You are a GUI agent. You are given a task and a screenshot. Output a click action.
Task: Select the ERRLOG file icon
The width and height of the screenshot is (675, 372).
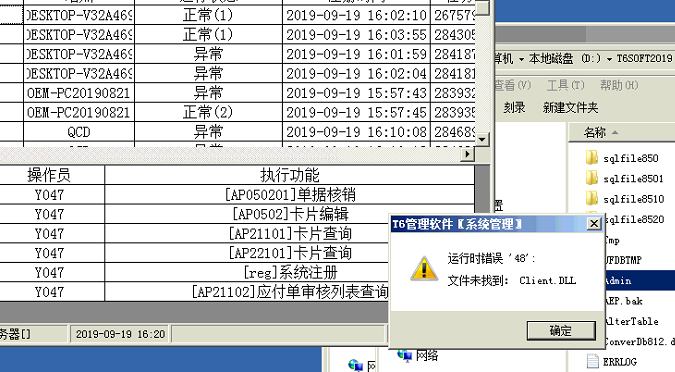(593, 361)
